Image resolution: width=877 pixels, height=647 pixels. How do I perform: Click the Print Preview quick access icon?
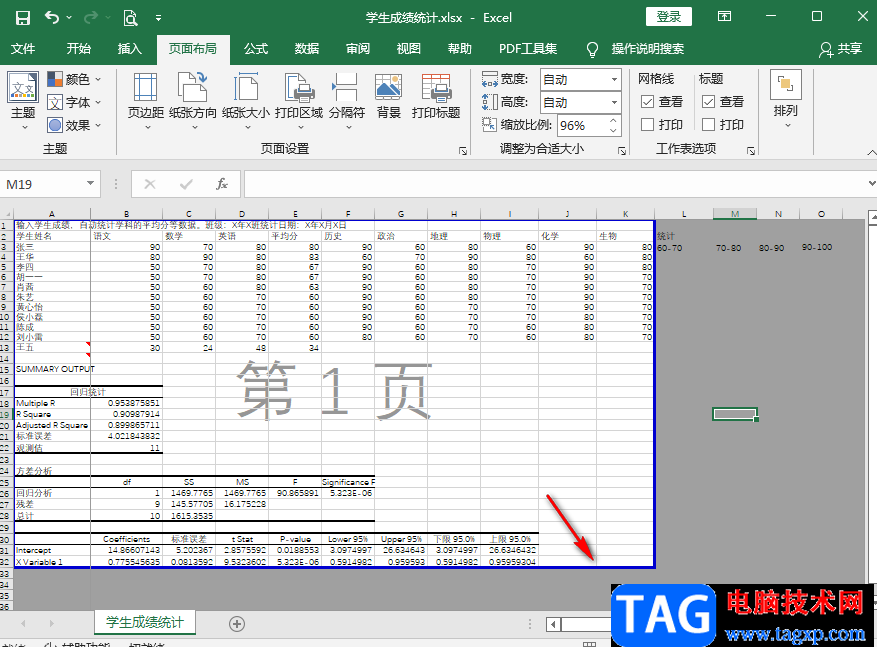tap(130, 18)
